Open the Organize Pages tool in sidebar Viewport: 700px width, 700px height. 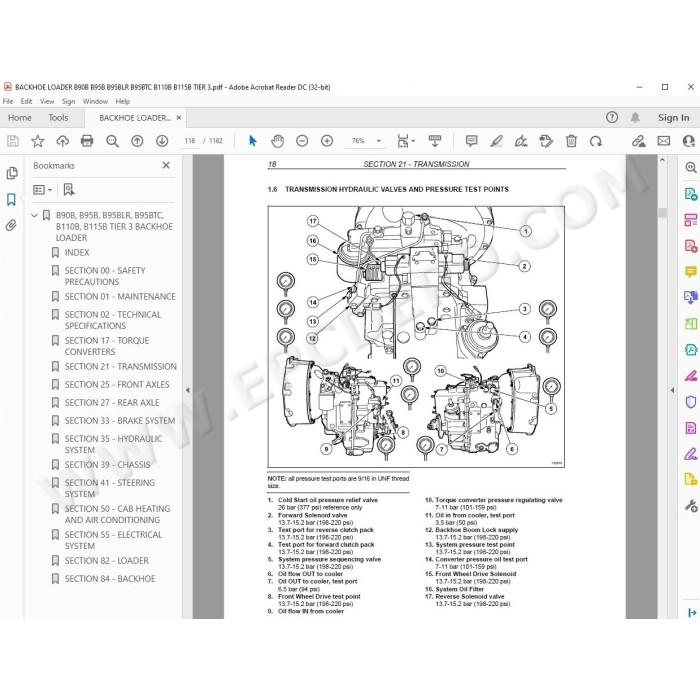click(691, 324)
